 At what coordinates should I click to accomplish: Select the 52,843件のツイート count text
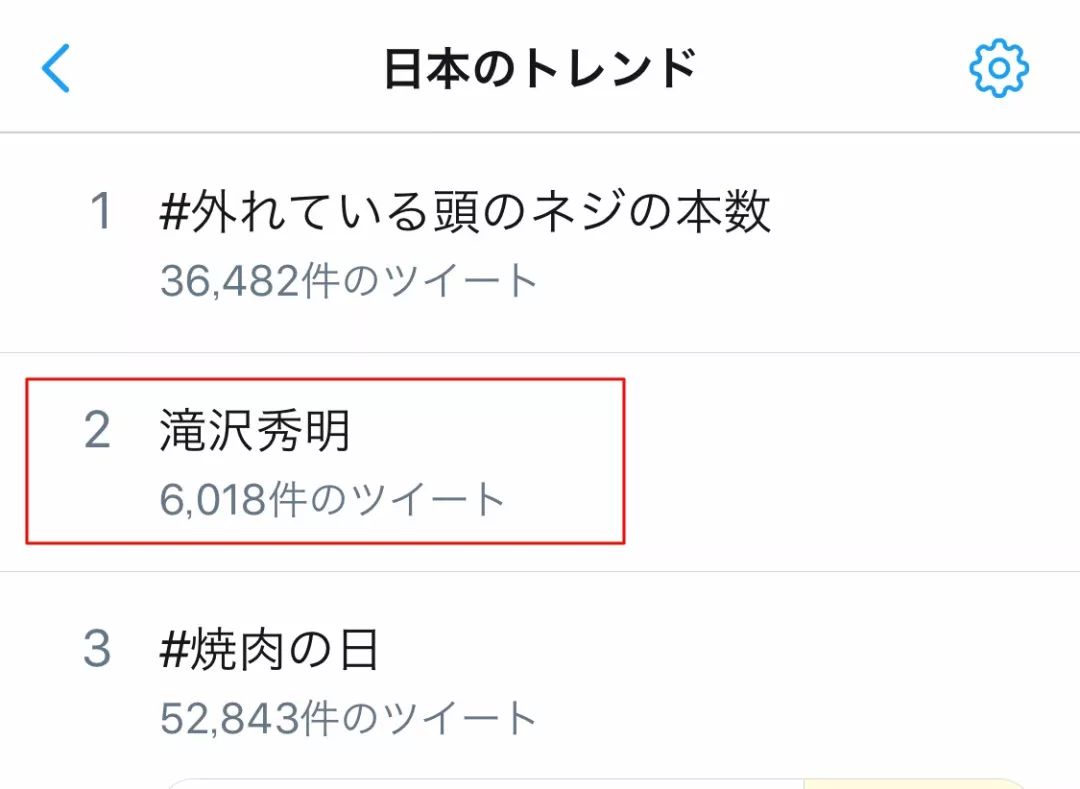349,718
